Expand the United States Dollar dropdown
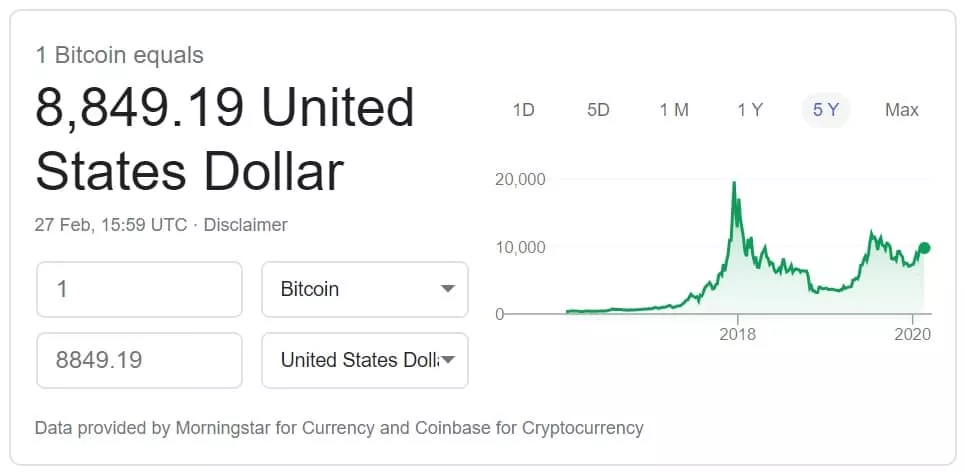Image resolution: width=965 pixels, height=472 pixels. [364, 360]
